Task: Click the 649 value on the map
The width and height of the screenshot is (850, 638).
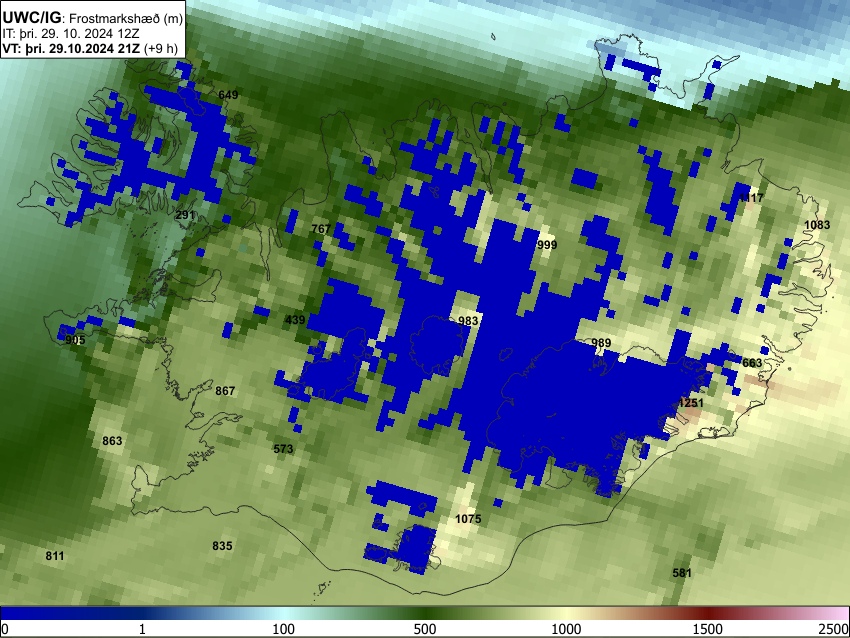Action: tap(228, 95)
